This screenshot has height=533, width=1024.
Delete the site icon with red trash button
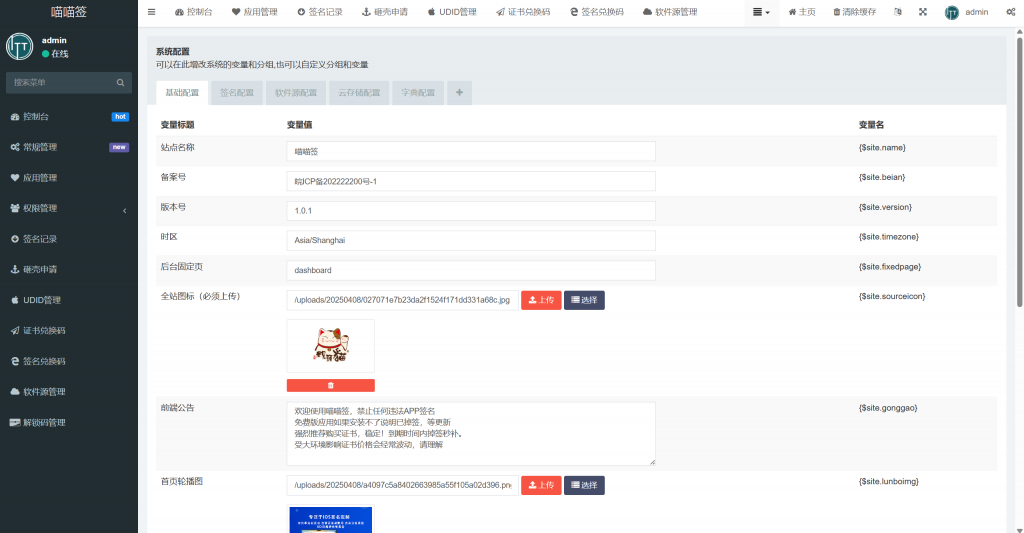point(330,385)
